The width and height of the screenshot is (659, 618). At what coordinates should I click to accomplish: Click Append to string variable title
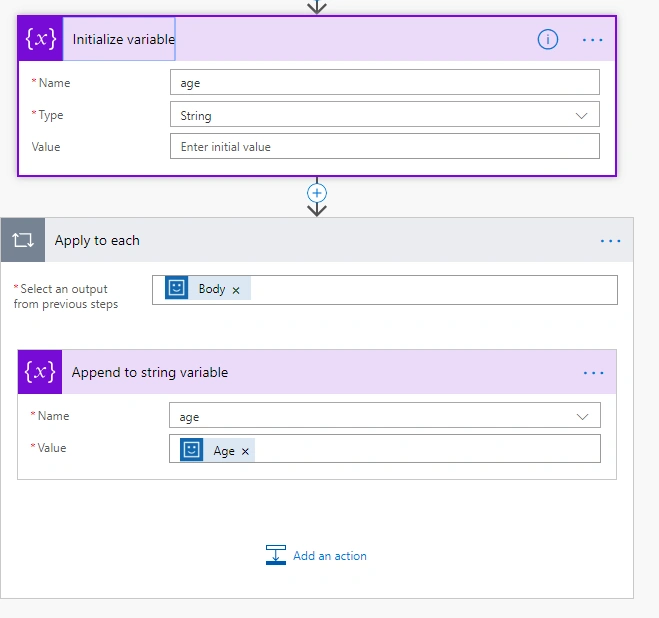click(150, 372)
